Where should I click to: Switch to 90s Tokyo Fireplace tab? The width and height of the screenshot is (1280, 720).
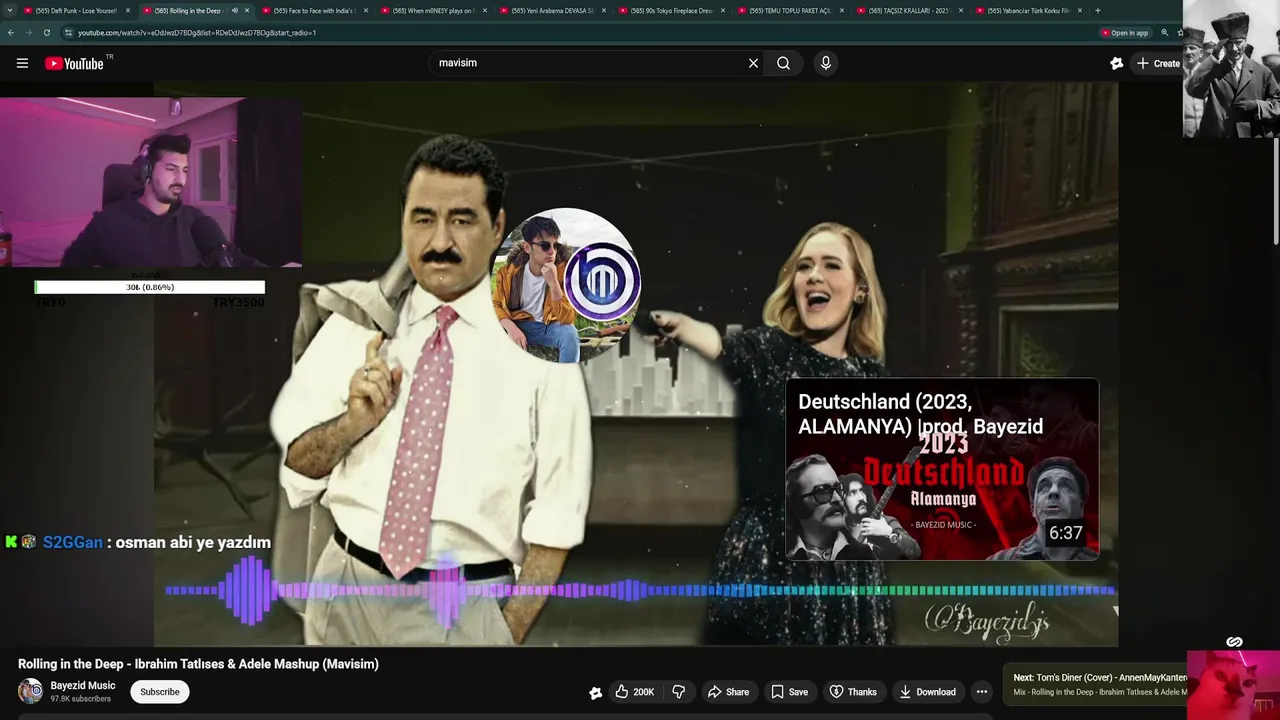[671, 10]
